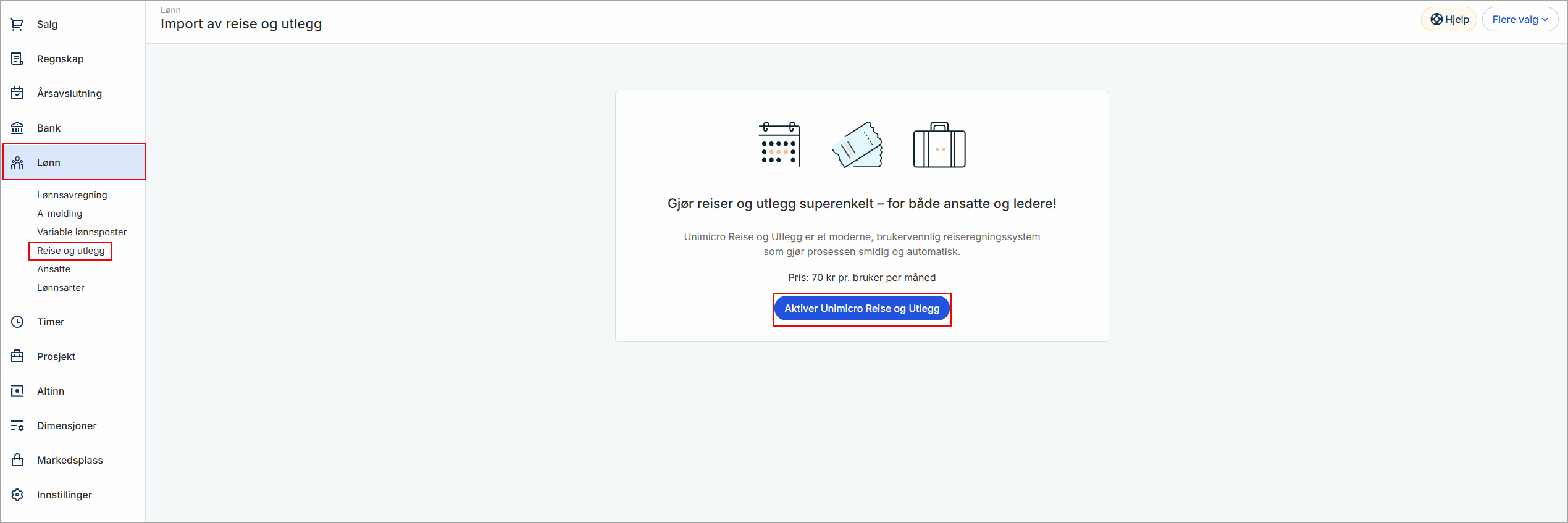Go to Årsavslutning
The height and width of the screenshot is (523, 1568).
pyautogui.click(x=69, y=93)
